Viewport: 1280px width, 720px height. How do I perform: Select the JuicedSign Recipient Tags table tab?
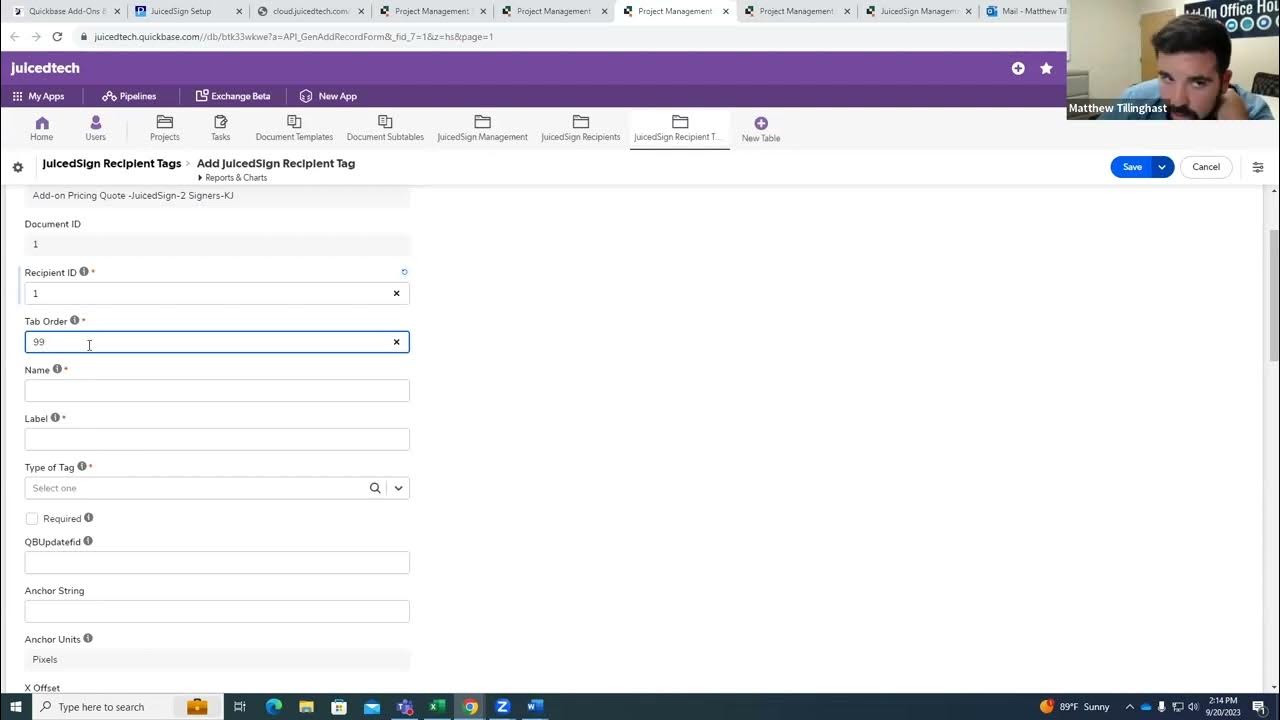pyautogui.click(x=680, y=128)
